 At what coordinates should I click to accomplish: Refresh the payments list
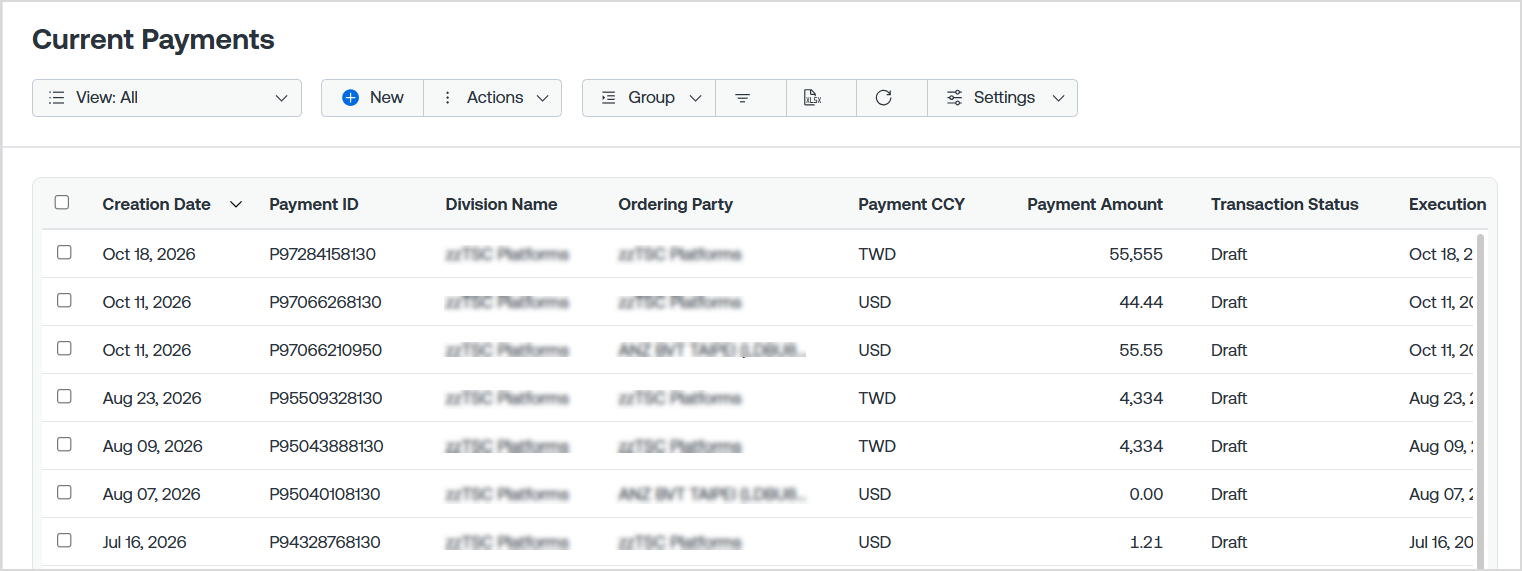coord(883,98)
